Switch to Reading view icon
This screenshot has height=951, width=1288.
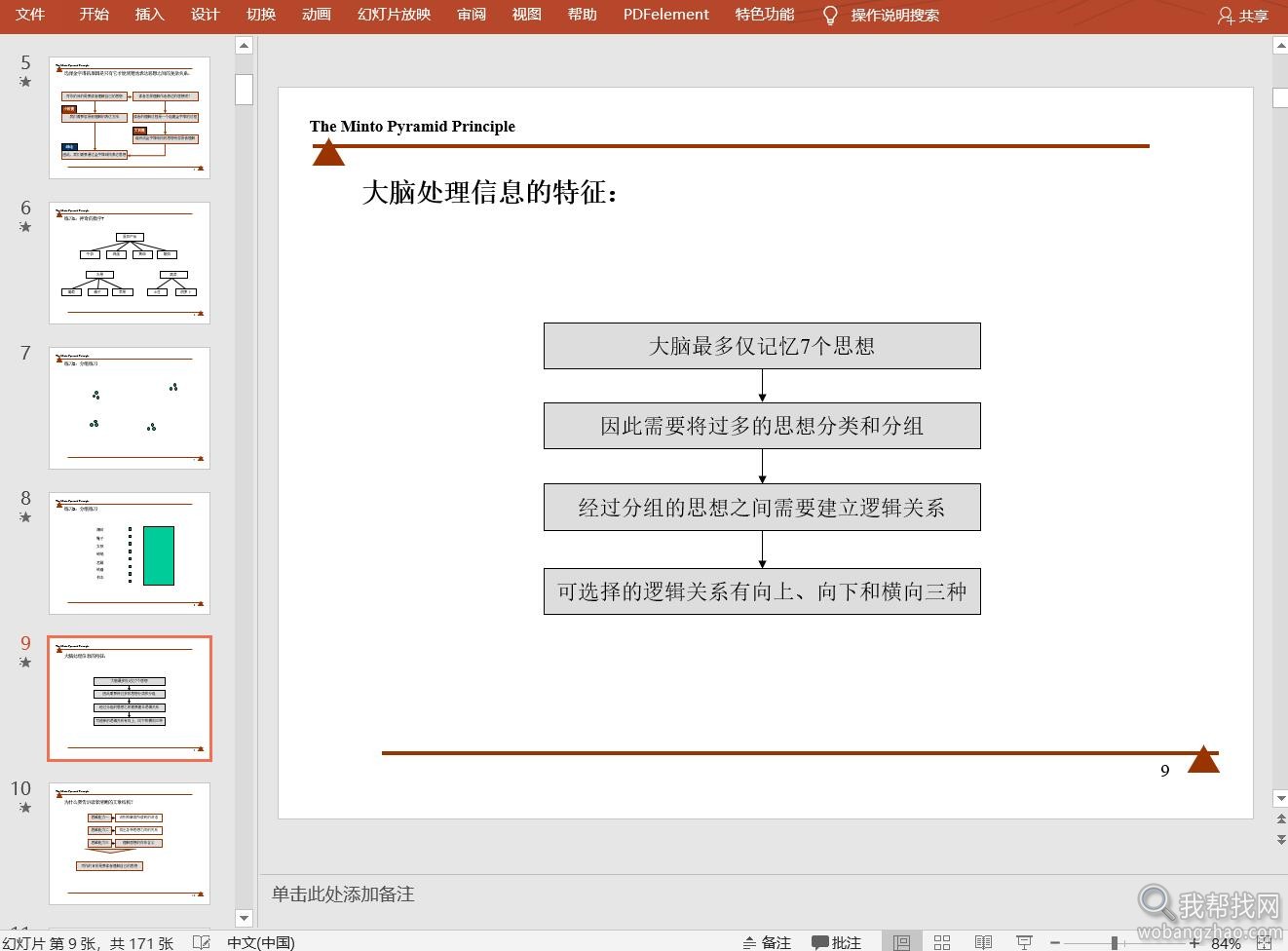(983, 942)
